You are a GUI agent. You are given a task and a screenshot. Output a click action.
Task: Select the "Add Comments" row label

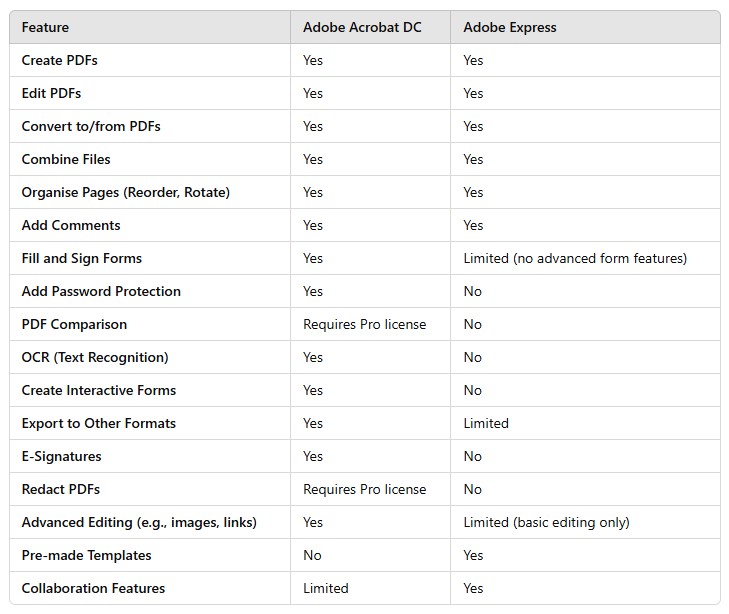pyautogui.click(x=71, y=225)
